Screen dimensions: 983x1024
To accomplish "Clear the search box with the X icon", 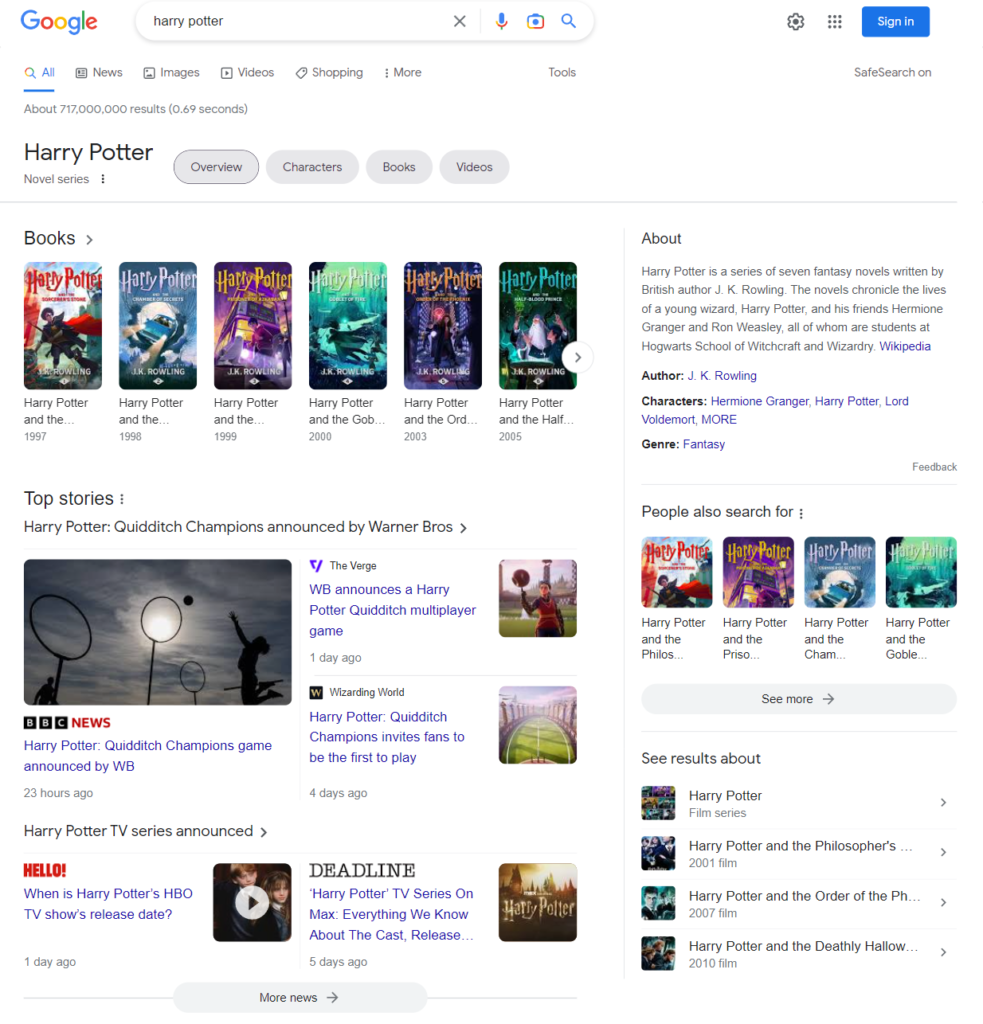I will pyautogui.click(x=459, y=22).
